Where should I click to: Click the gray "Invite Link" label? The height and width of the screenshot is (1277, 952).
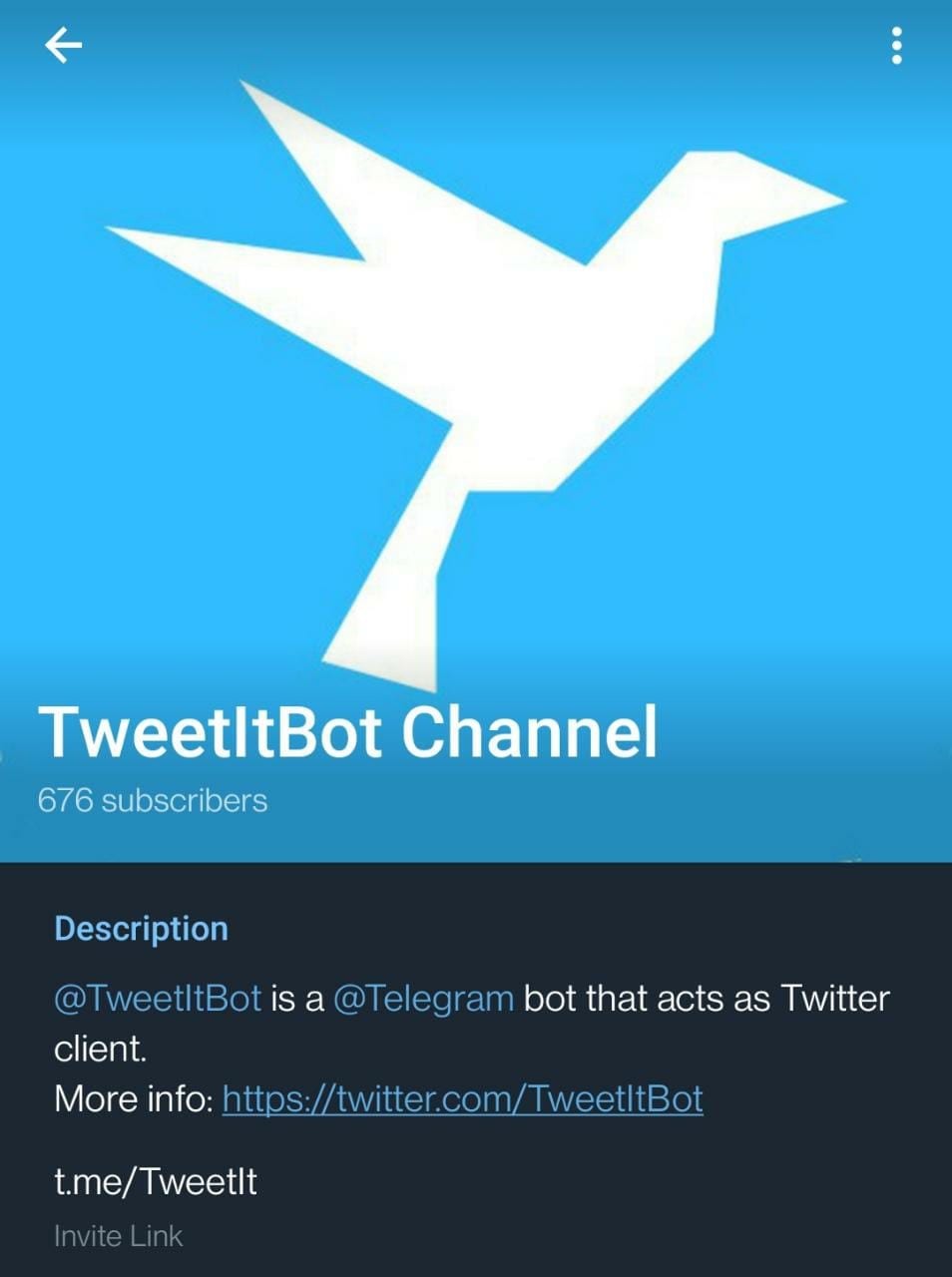118,1236
